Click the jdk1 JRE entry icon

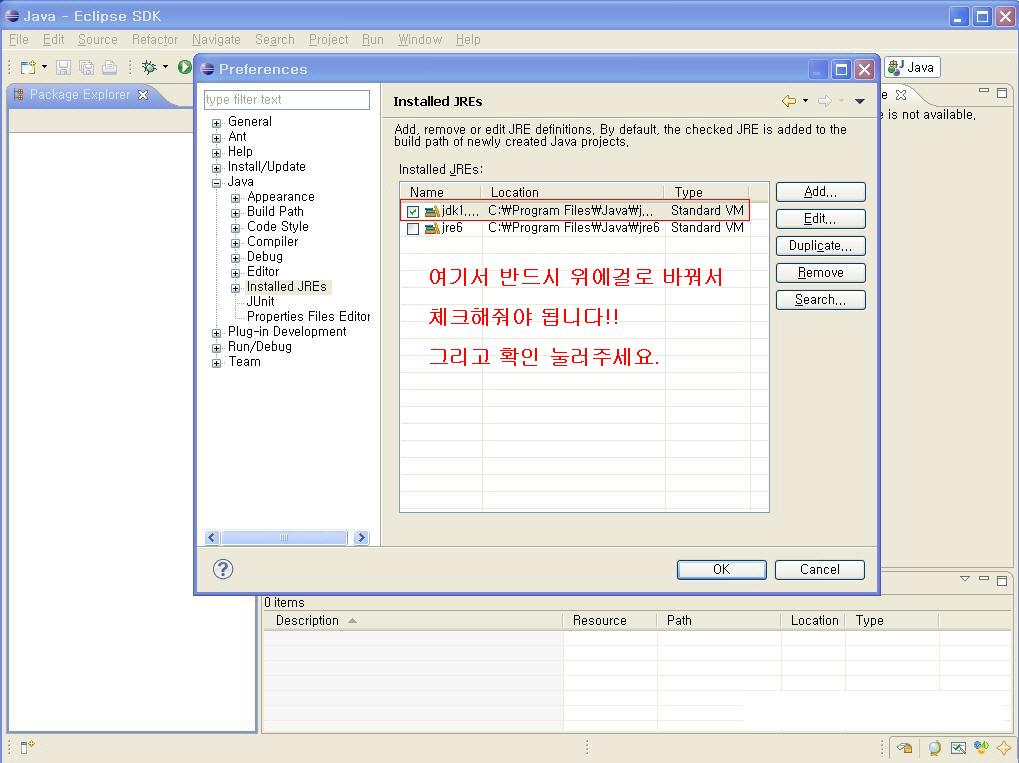tap(432, 211)
